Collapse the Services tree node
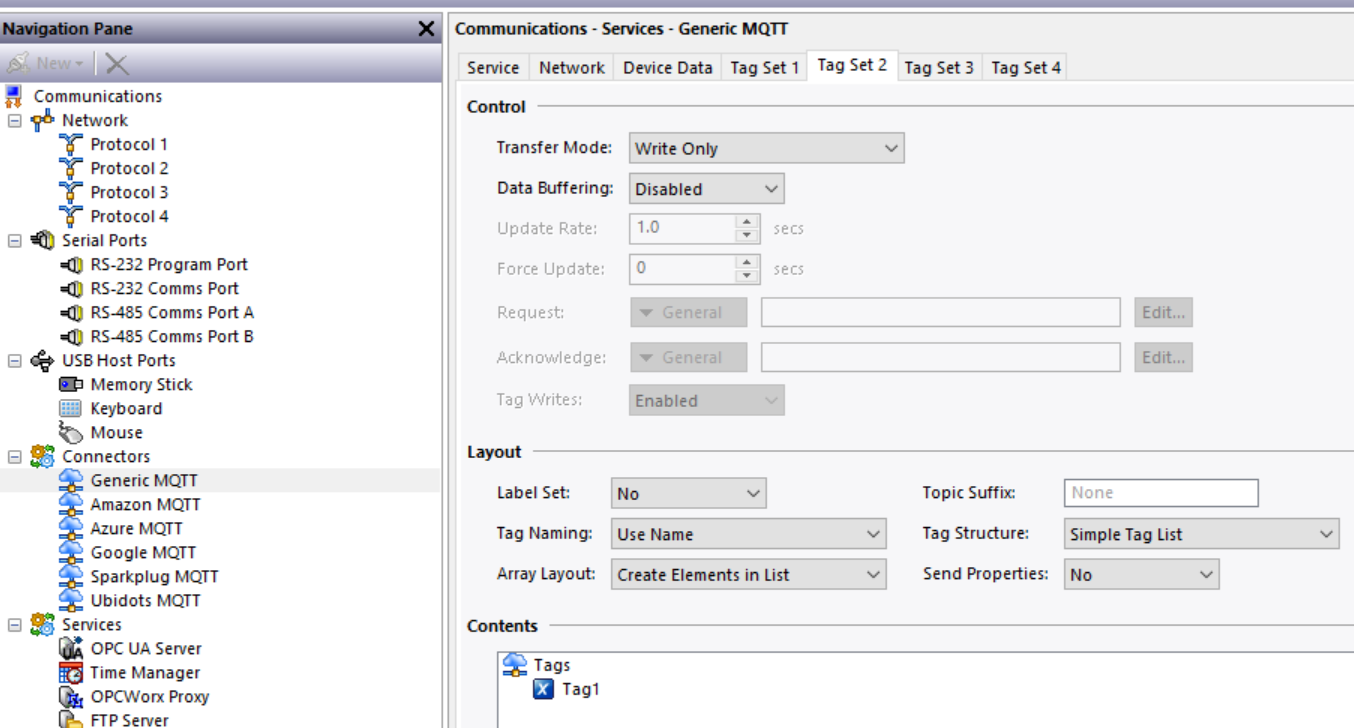The height and width of the screenshot is (728, 1354). pos(15,624)
